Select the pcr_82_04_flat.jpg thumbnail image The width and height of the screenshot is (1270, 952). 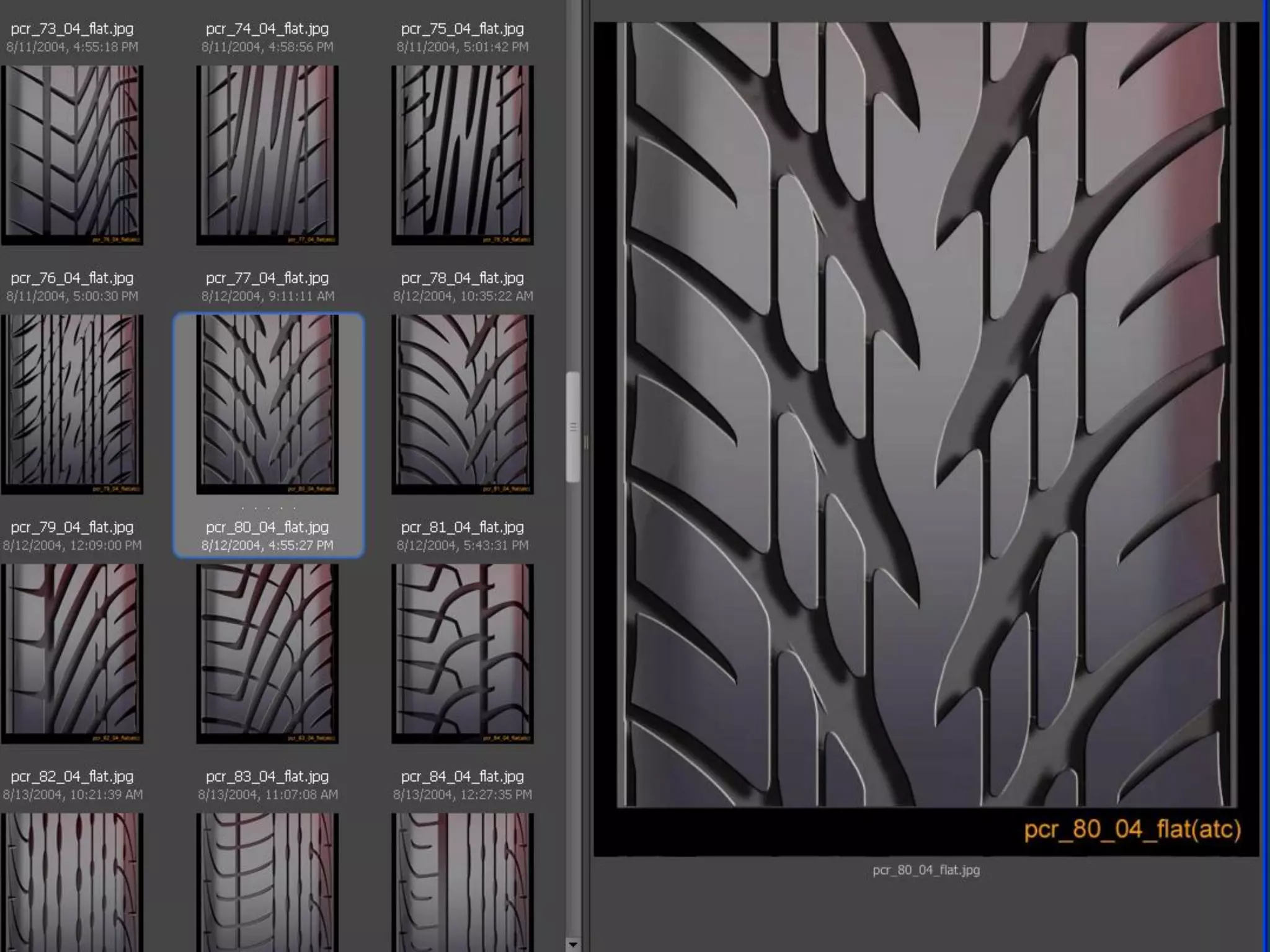point(72,653)
